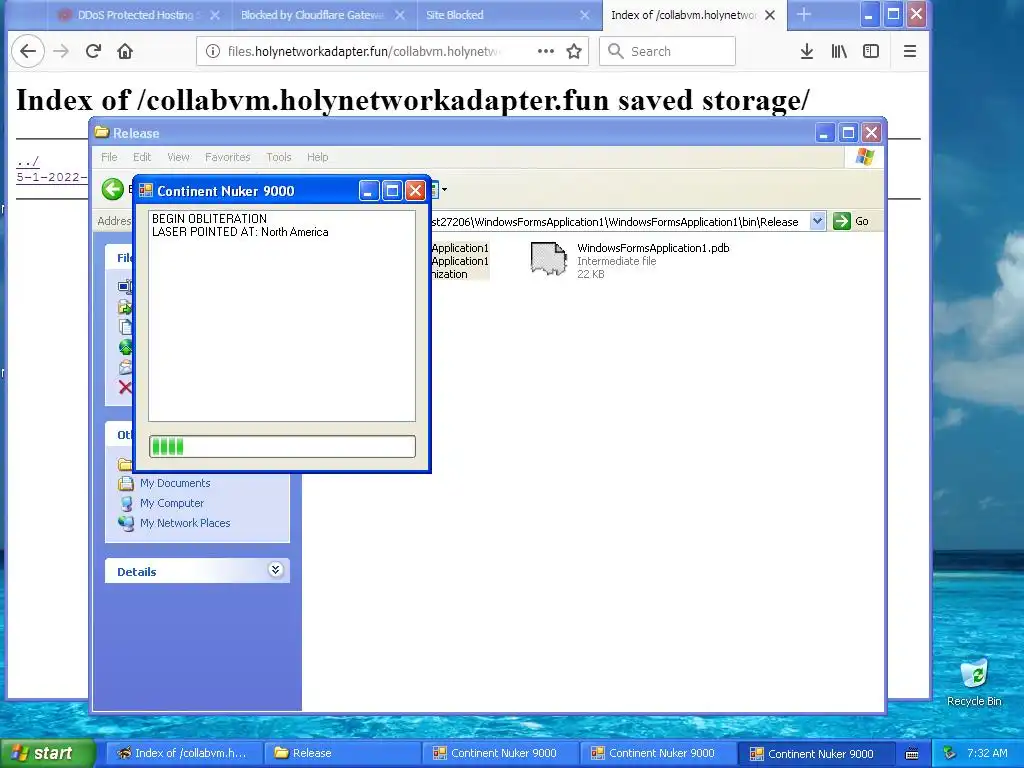Show site information for the URL

[x=212, y=51]
